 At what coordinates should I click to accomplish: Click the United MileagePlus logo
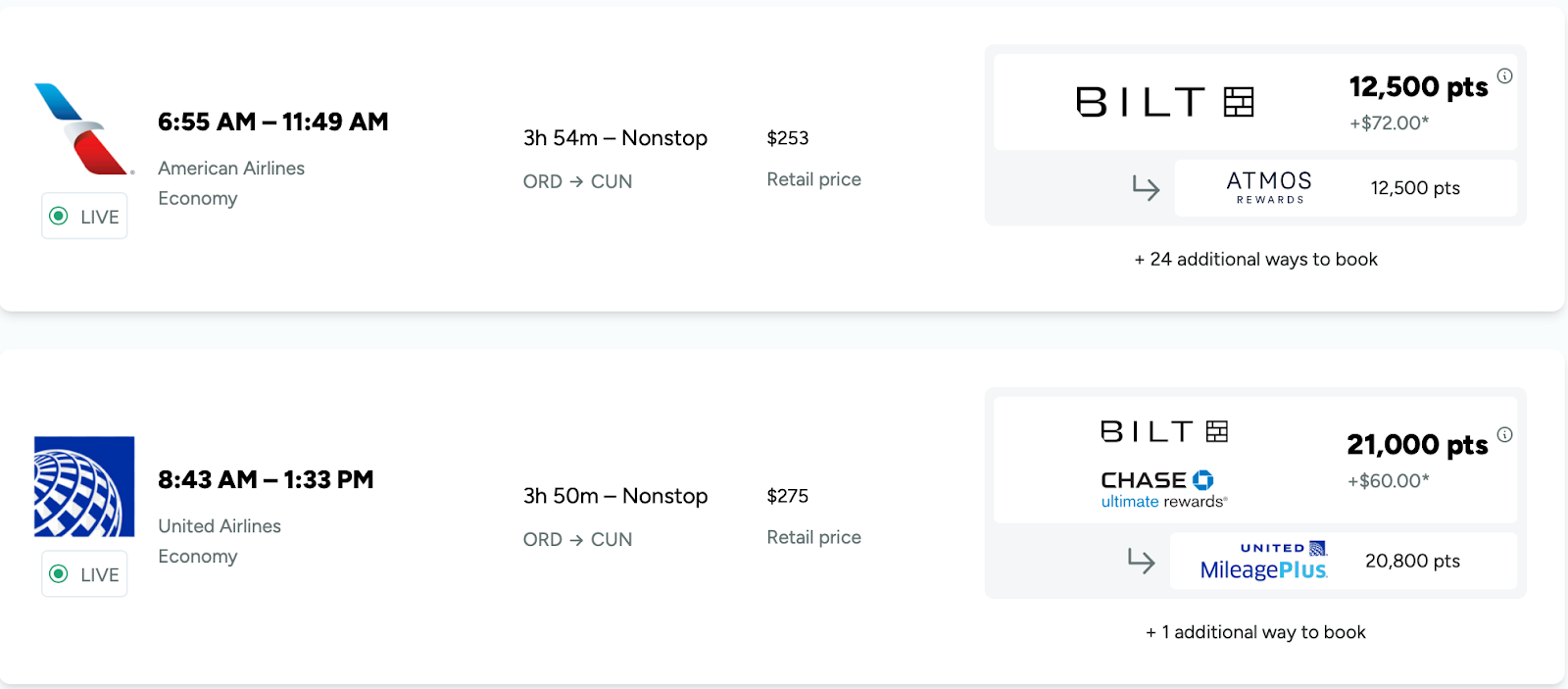1263,561
